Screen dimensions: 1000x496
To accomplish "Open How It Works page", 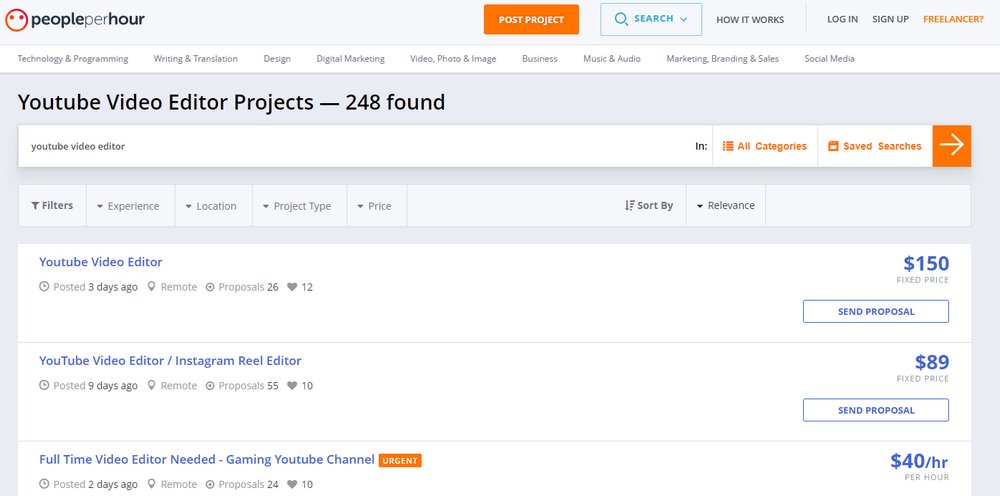I will 750,20.
